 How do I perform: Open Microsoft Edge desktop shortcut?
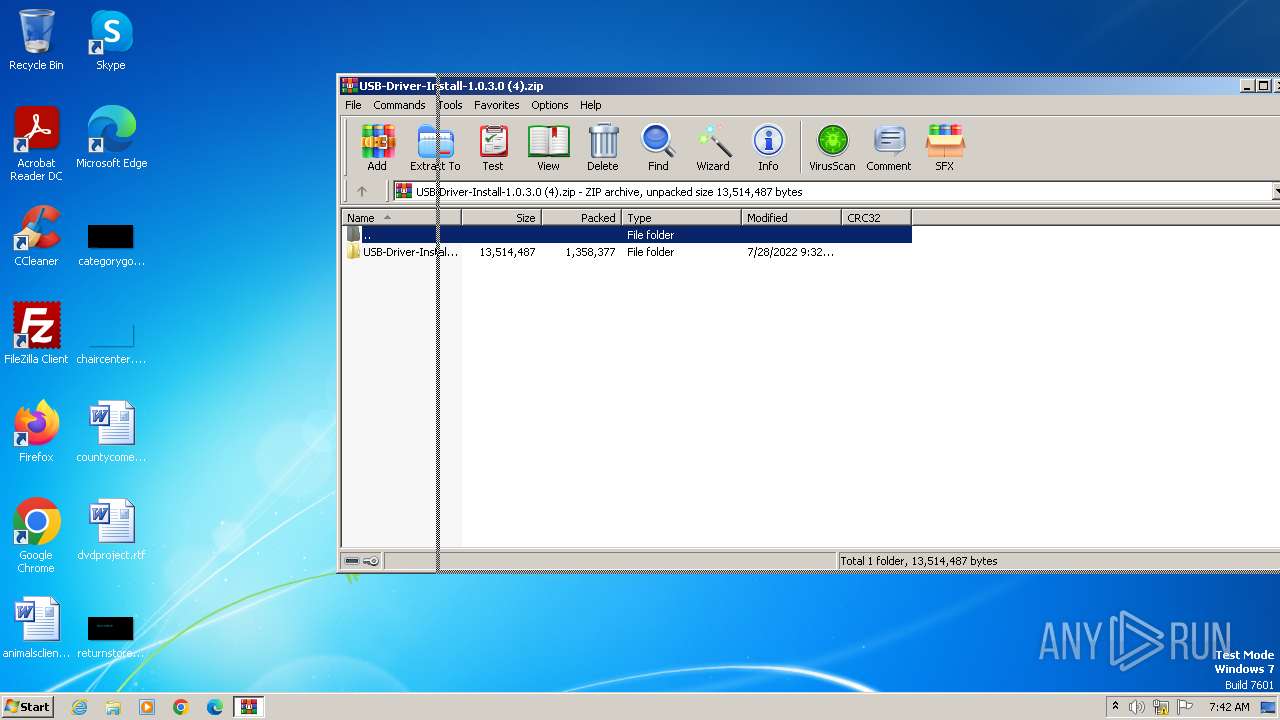coord(111,138)
